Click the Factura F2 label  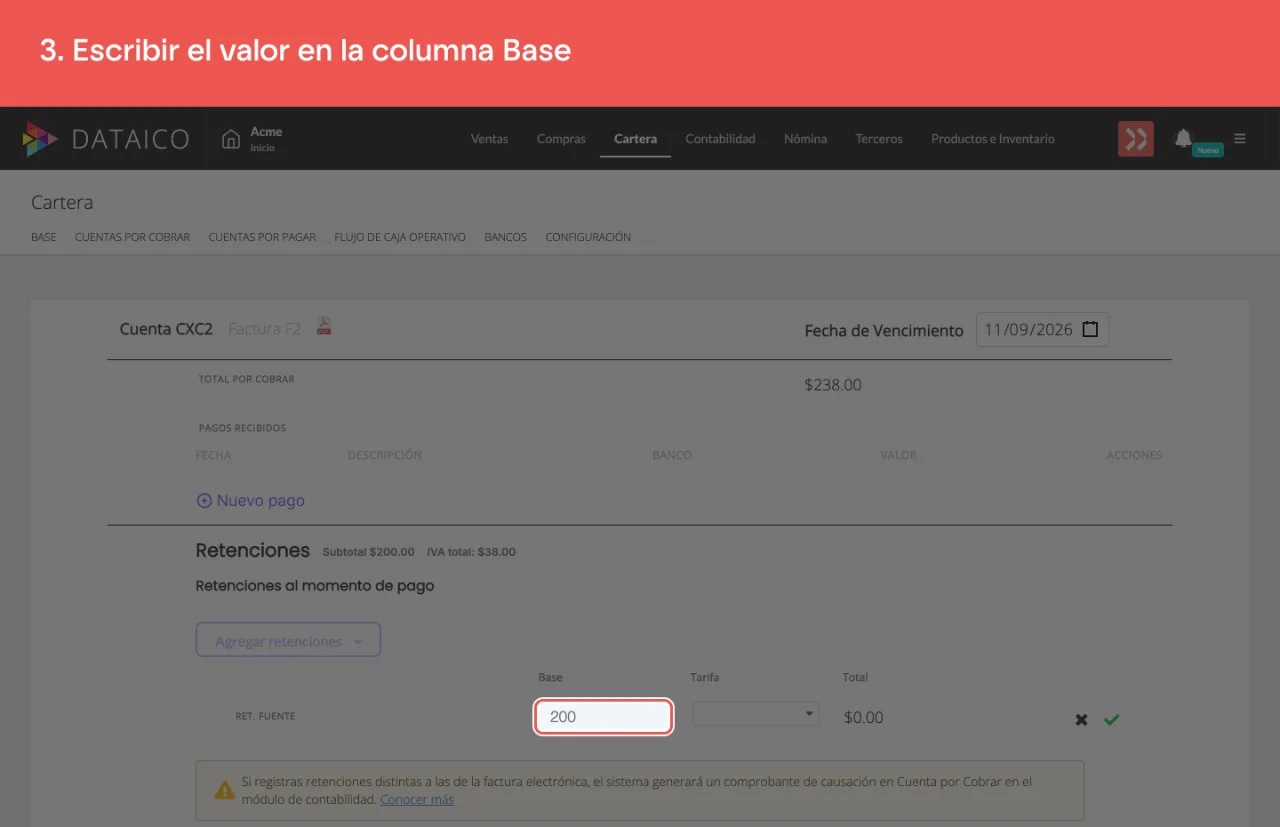264,328
